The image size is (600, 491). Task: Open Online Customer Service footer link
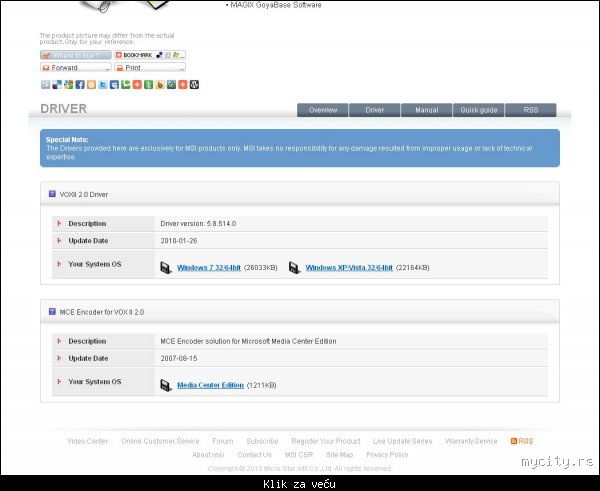[x=160, y=441]
